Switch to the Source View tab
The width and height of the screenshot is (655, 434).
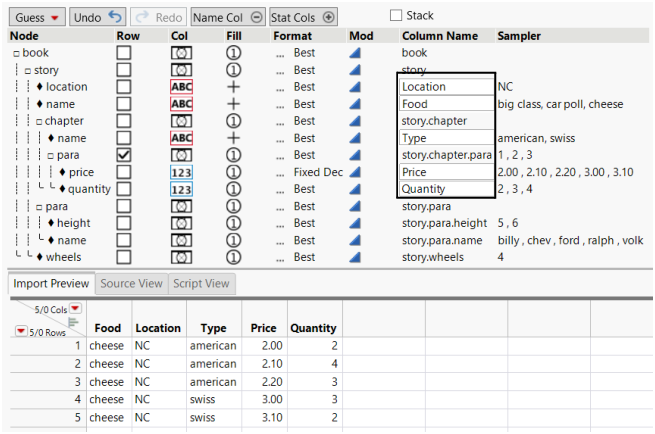coord(131,284)
